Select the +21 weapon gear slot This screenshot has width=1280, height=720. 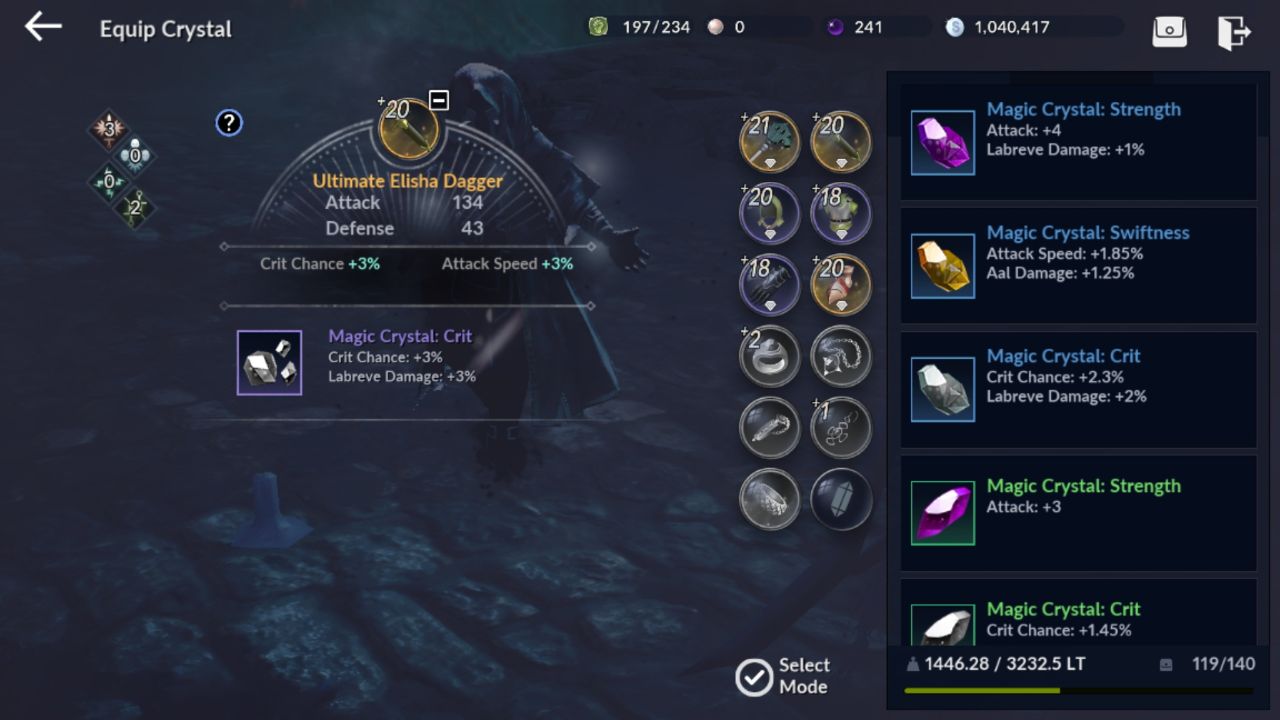[x=769, y=142]
